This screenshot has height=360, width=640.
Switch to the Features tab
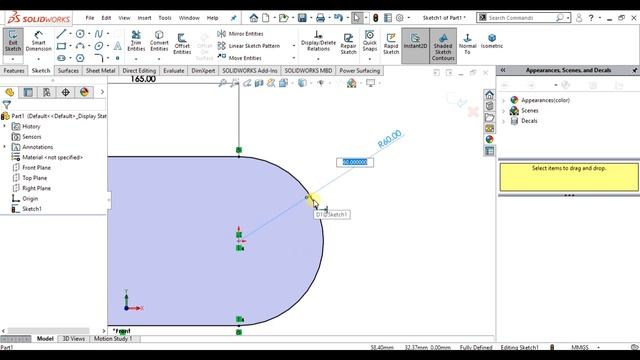pyautogui.click(x=14, y=71)
